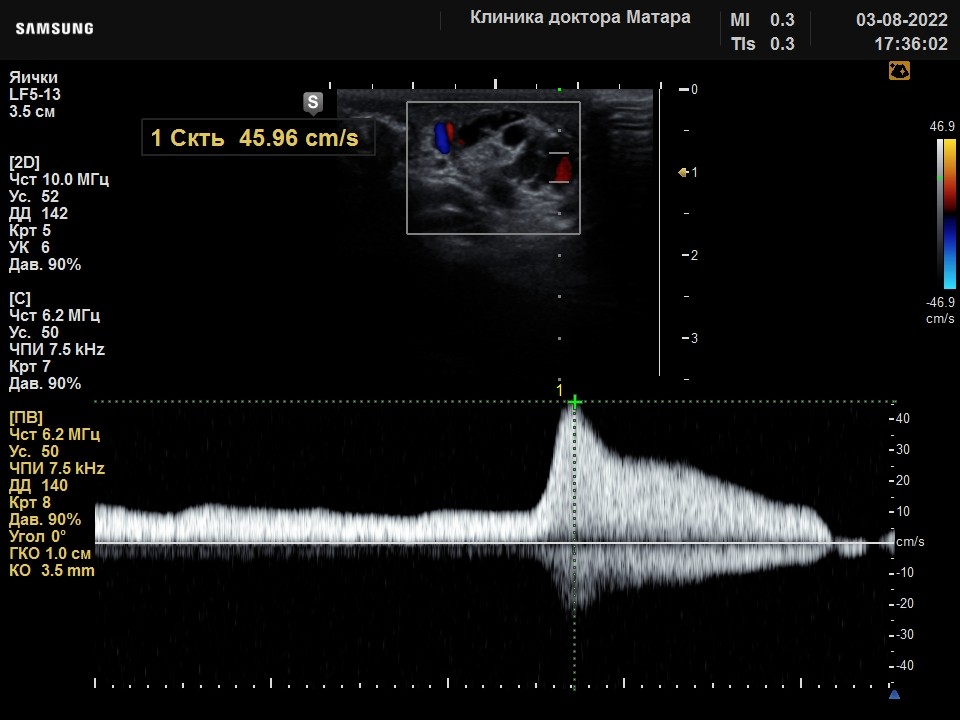Select the Крт 5 value in 2D section
960x720 pixels.
(30, 231)
